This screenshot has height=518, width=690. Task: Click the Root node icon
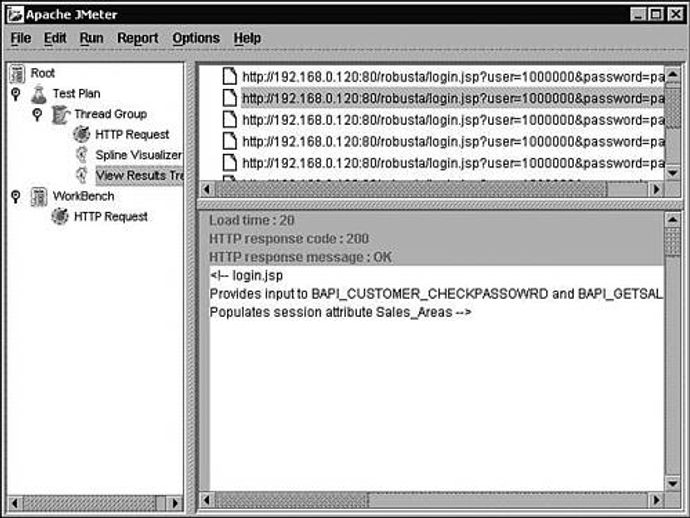pos(17,73)
